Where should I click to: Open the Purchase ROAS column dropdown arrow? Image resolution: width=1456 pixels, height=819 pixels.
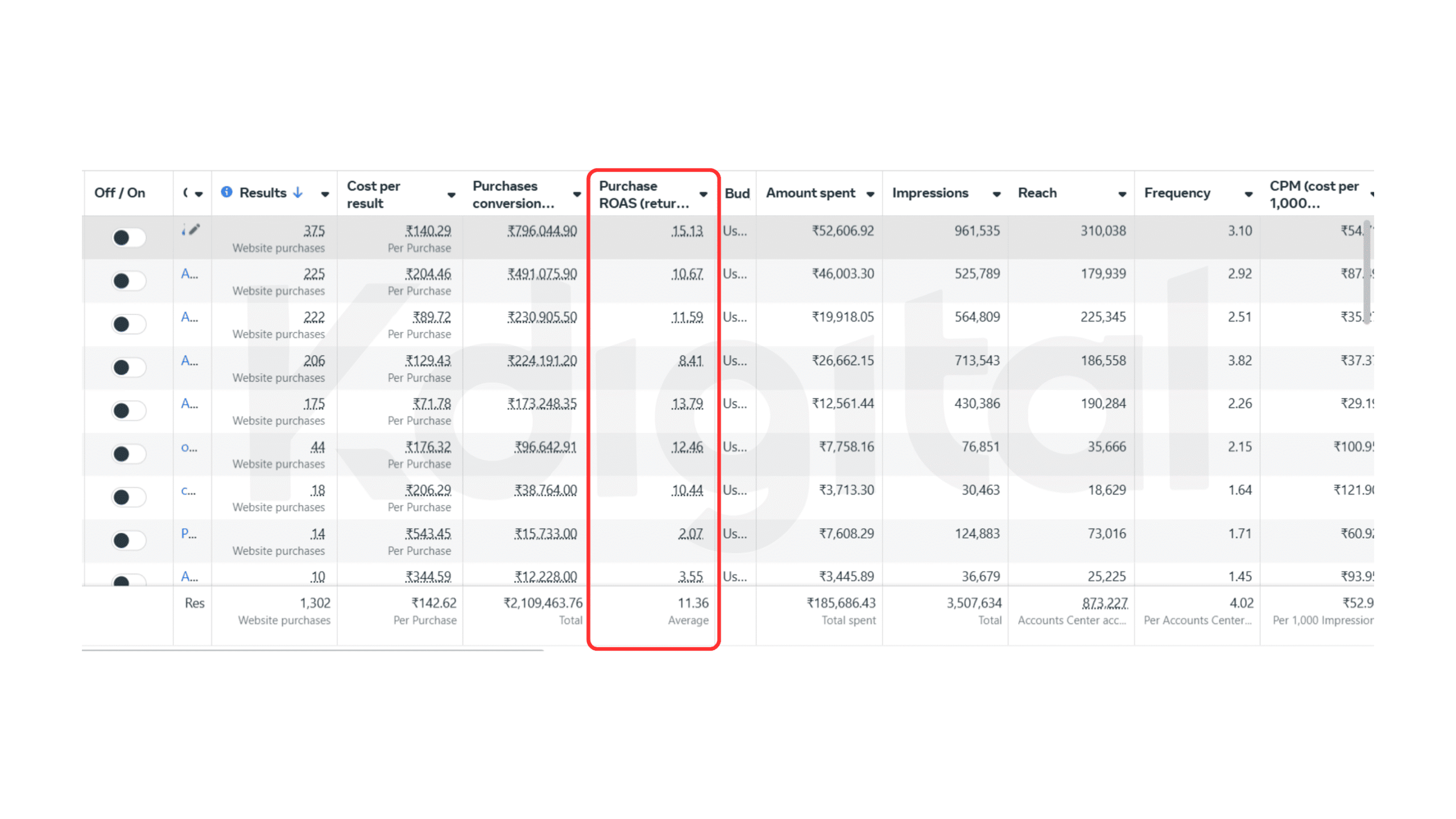[x=704, y=195]
